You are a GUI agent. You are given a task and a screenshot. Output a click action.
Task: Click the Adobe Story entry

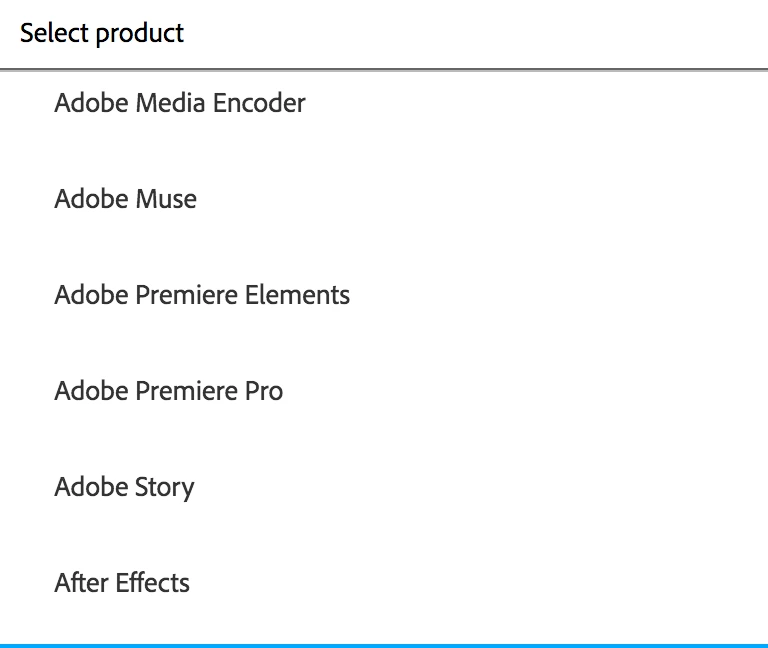[x=124, y=487]
